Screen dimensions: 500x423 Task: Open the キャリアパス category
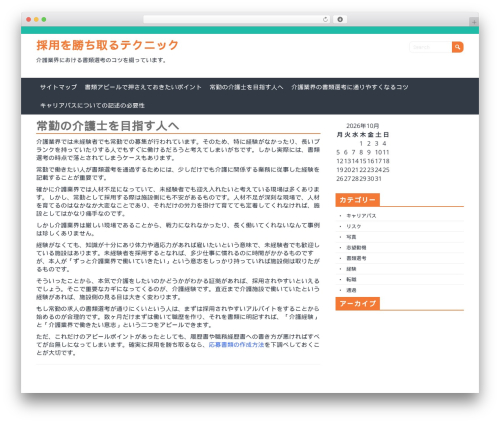pyautogui.click(x=361, y=216)
